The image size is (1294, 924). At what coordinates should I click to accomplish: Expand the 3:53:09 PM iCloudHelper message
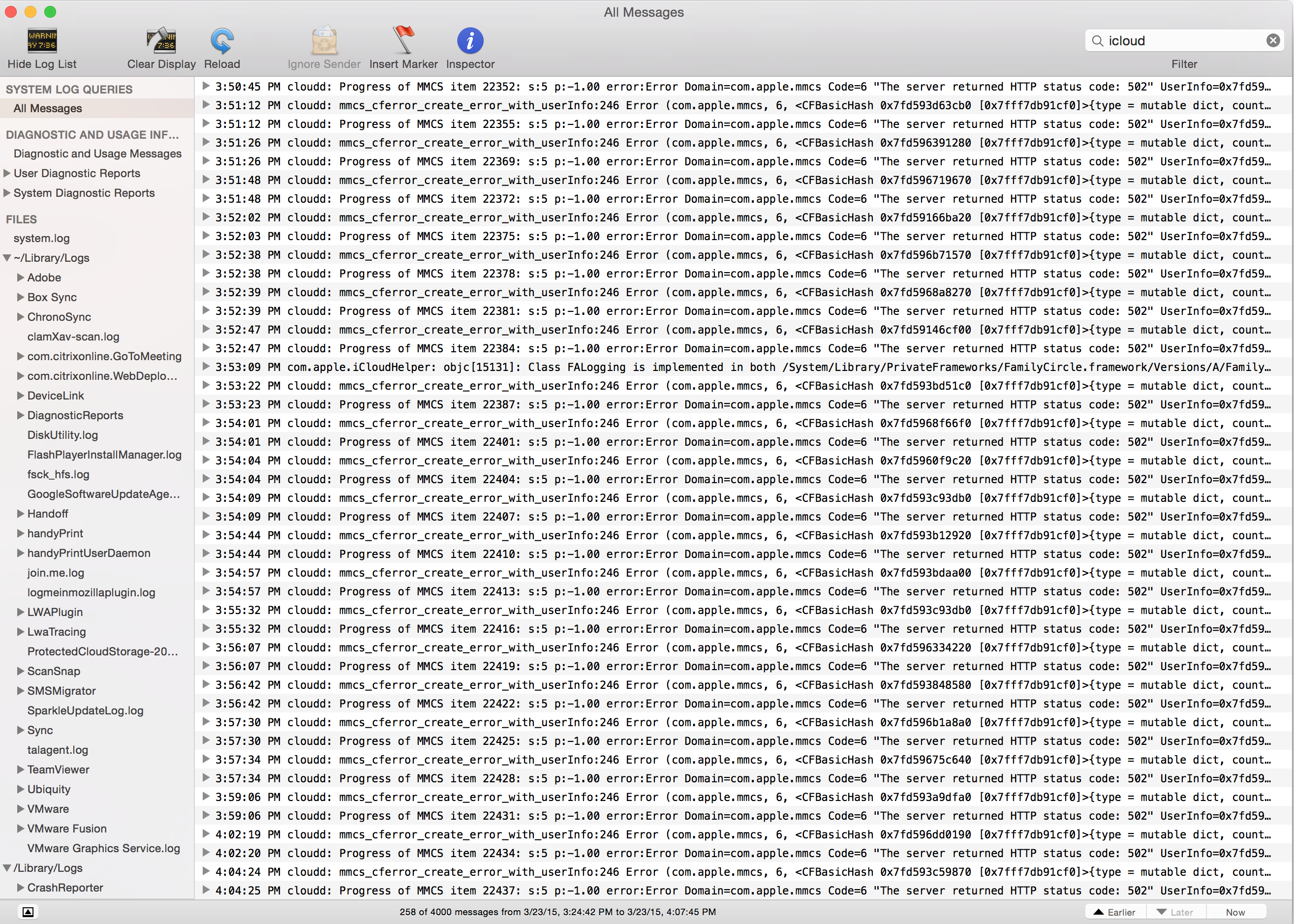[x=206, y=367]
